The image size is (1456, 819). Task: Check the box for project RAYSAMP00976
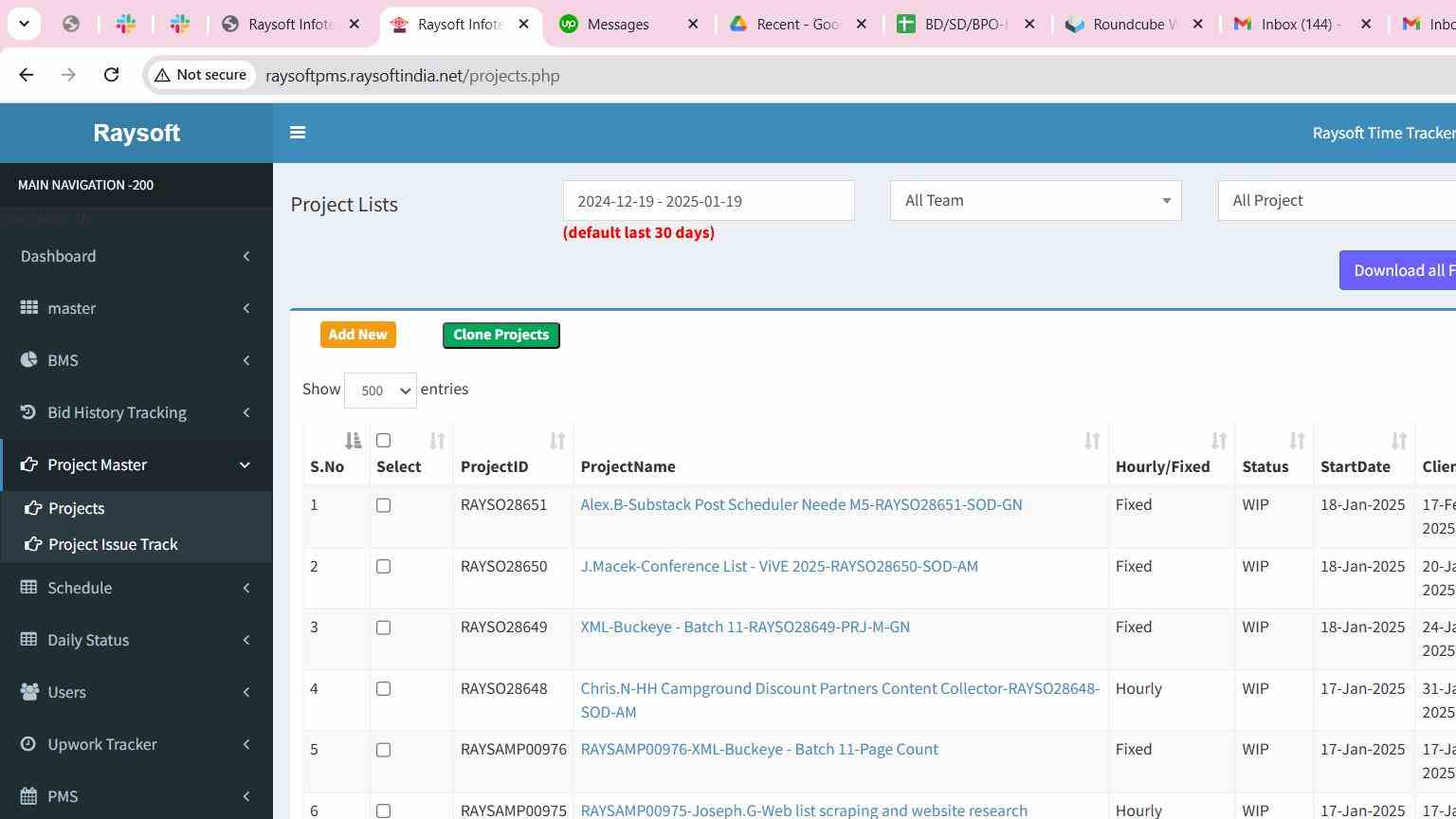tap(383, 750)
